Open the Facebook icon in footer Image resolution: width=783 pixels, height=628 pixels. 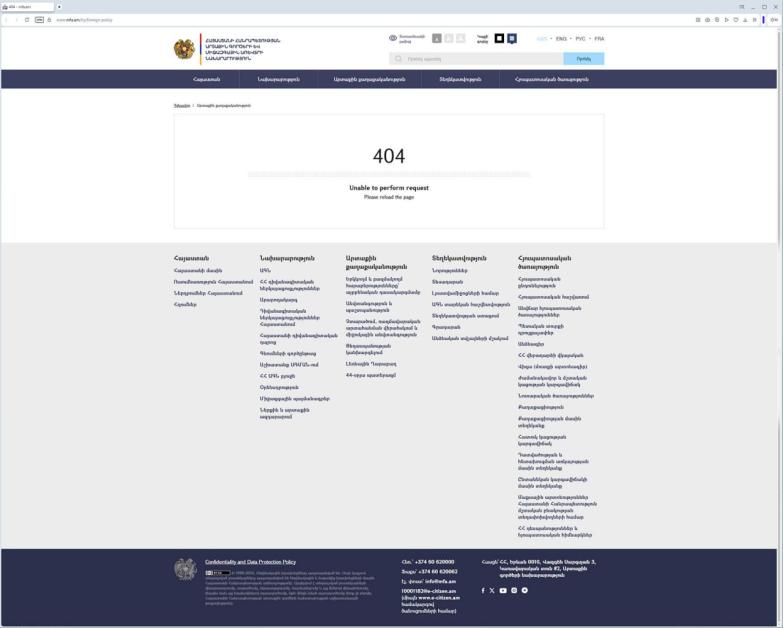click(483, 591)
